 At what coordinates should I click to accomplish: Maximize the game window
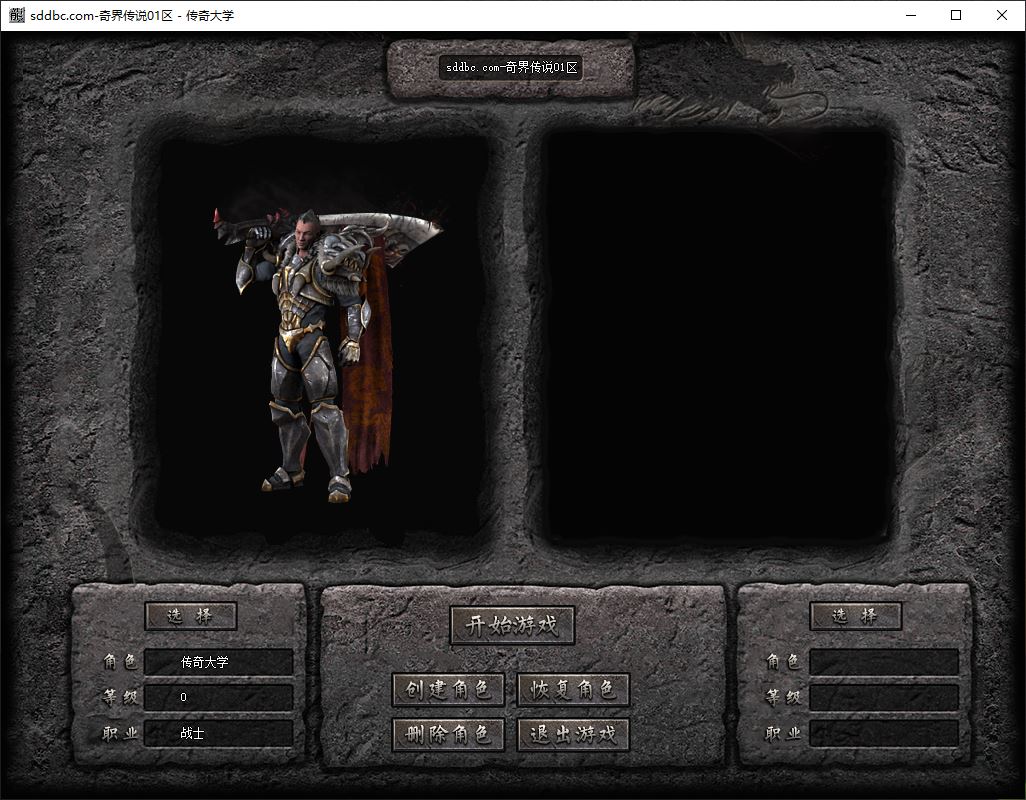pyautogui.click(x=956, y=15)
